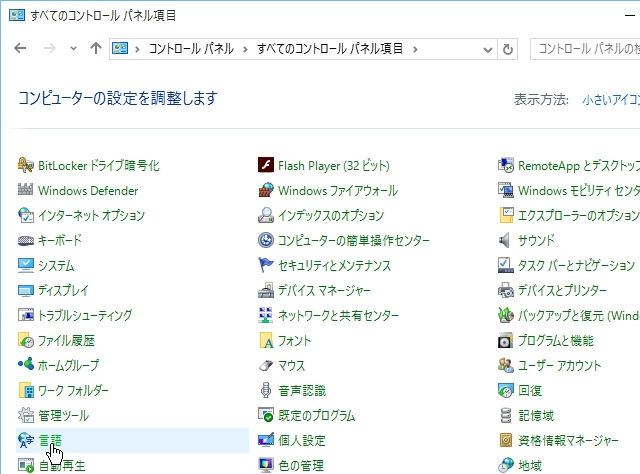The width and height of the screenshot is (640, 474).
Task: Click the インターネット オプション icon
Action: (x=25, y=215)
